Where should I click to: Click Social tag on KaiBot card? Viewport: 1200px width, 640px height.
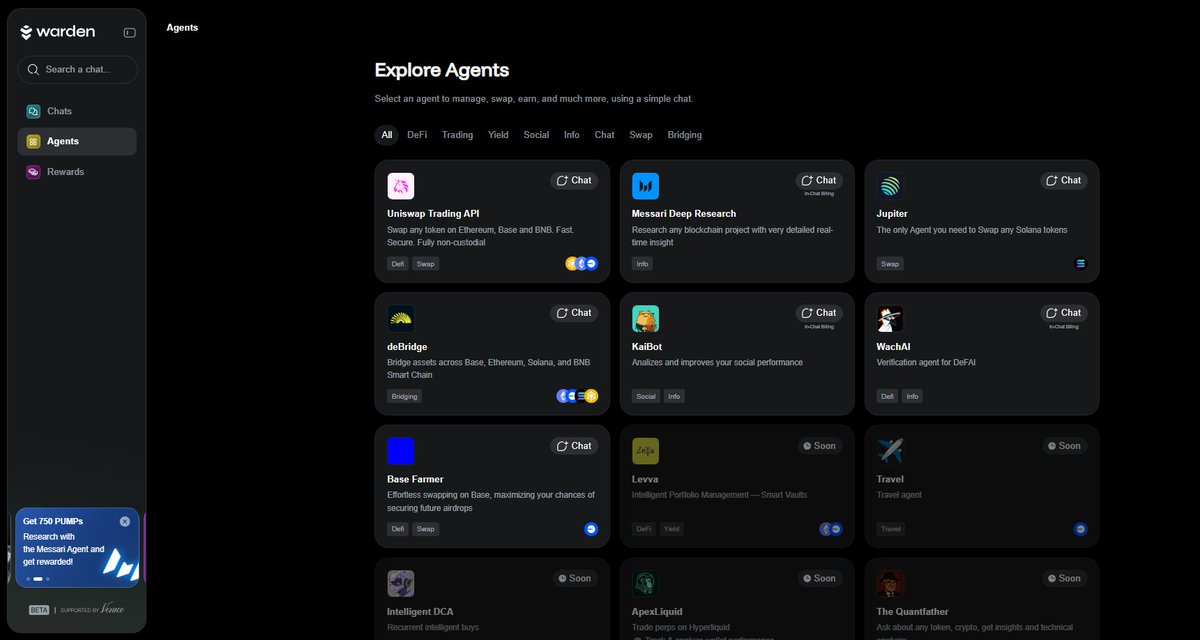(x=646, y=396)
